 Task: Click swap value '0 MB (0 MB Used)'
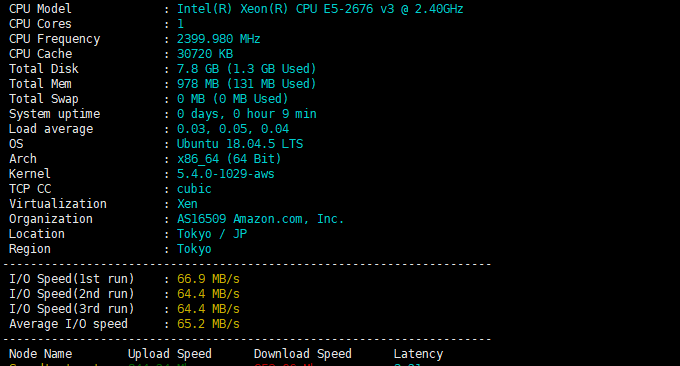(232, 99)
